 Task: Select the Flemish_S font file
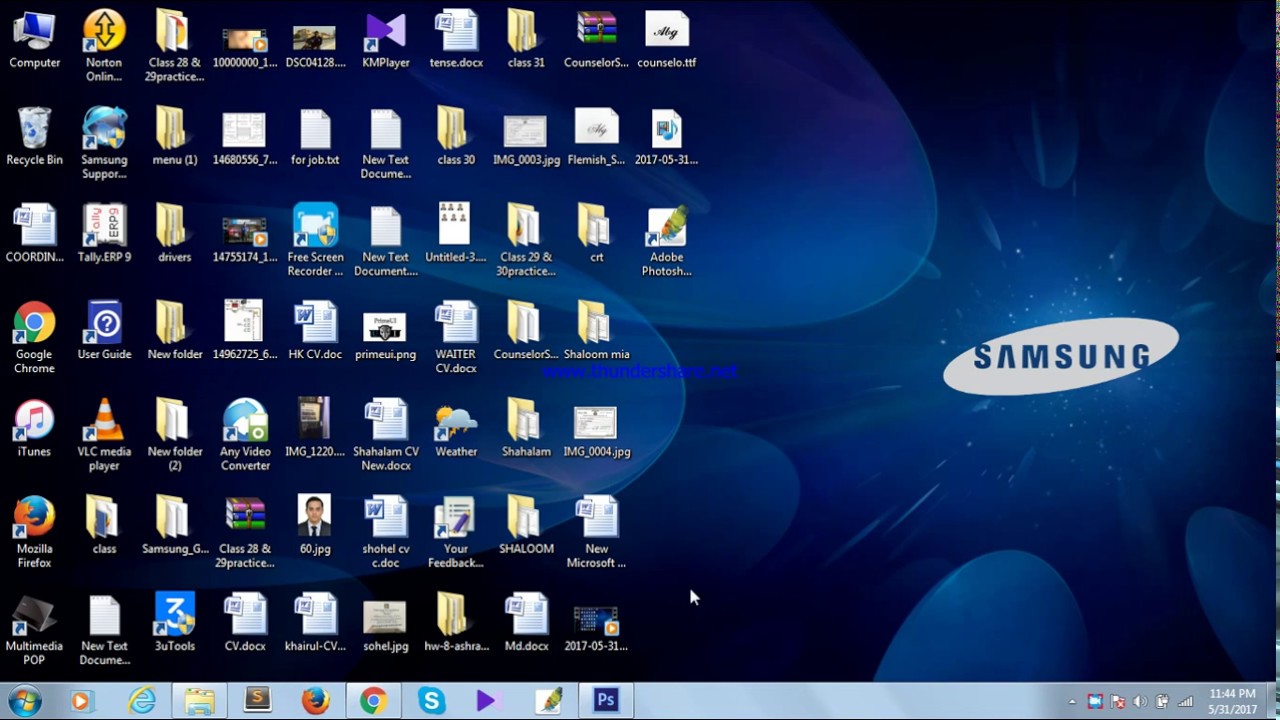point(597,137)
